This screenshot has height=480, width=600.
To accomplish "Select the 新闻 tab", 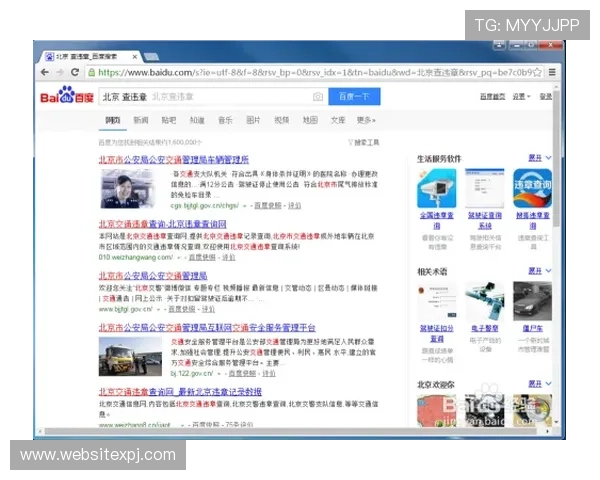I will click(141, 120).
